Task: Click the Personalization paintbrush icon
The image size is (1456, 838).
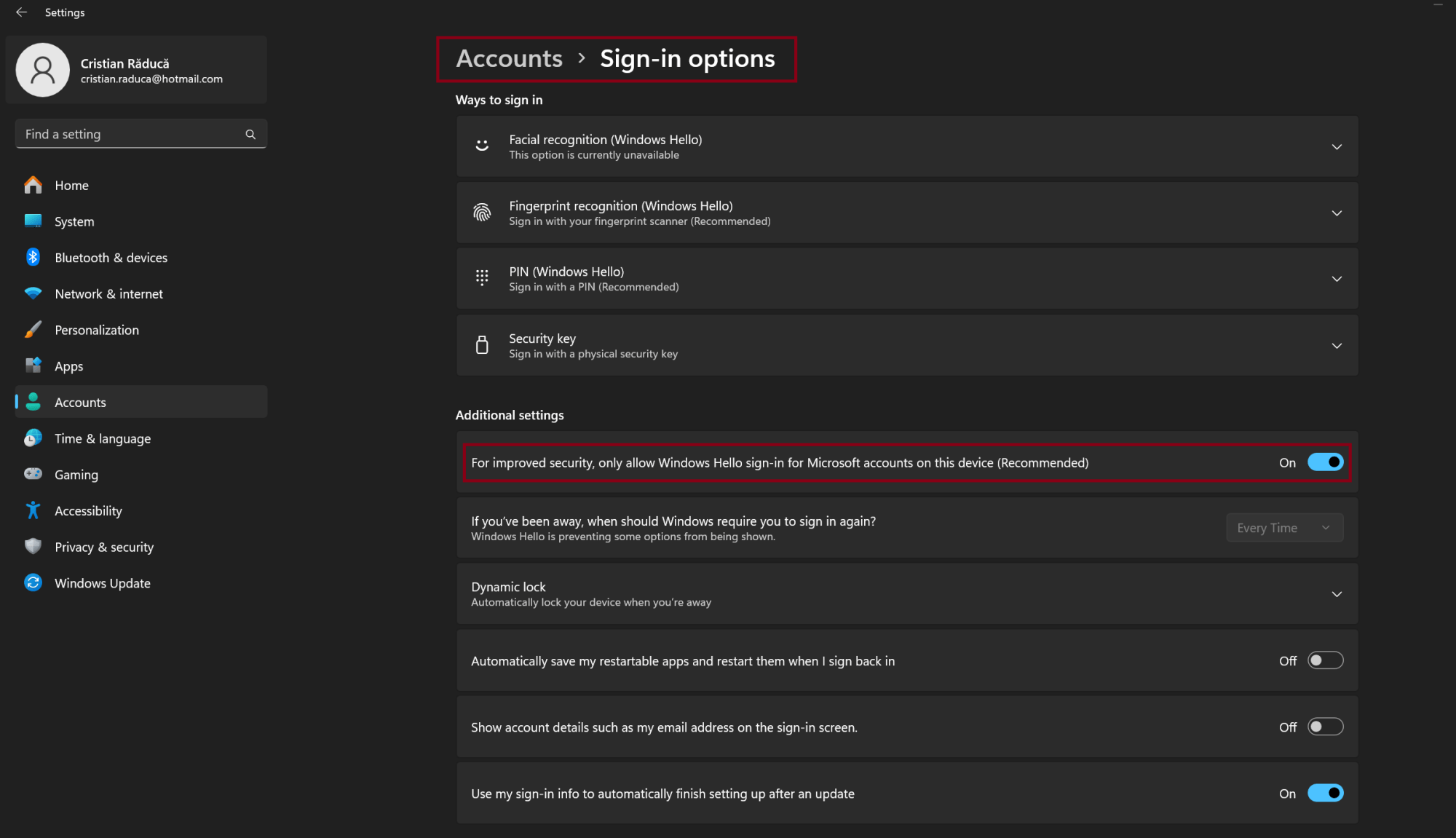Action: tap(33, 330)
